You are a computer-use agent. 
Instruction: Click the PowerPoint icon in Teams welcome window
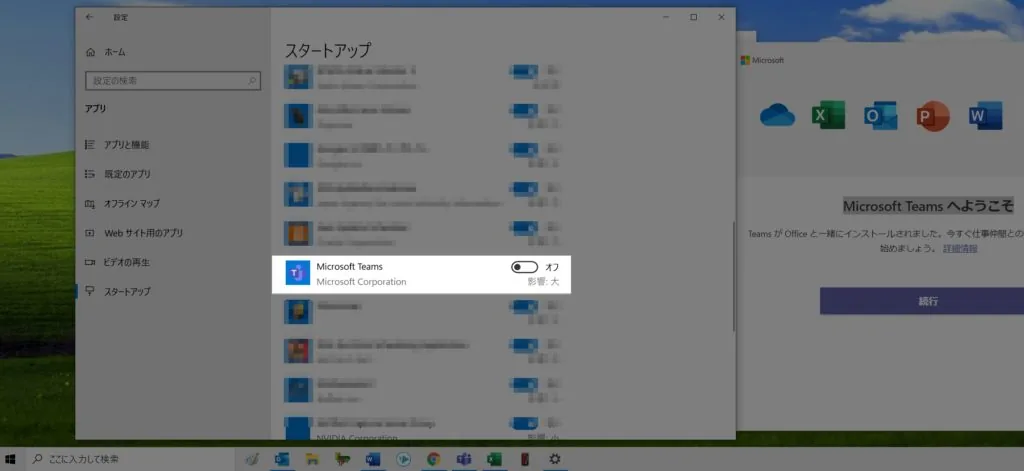pos(933,116)
